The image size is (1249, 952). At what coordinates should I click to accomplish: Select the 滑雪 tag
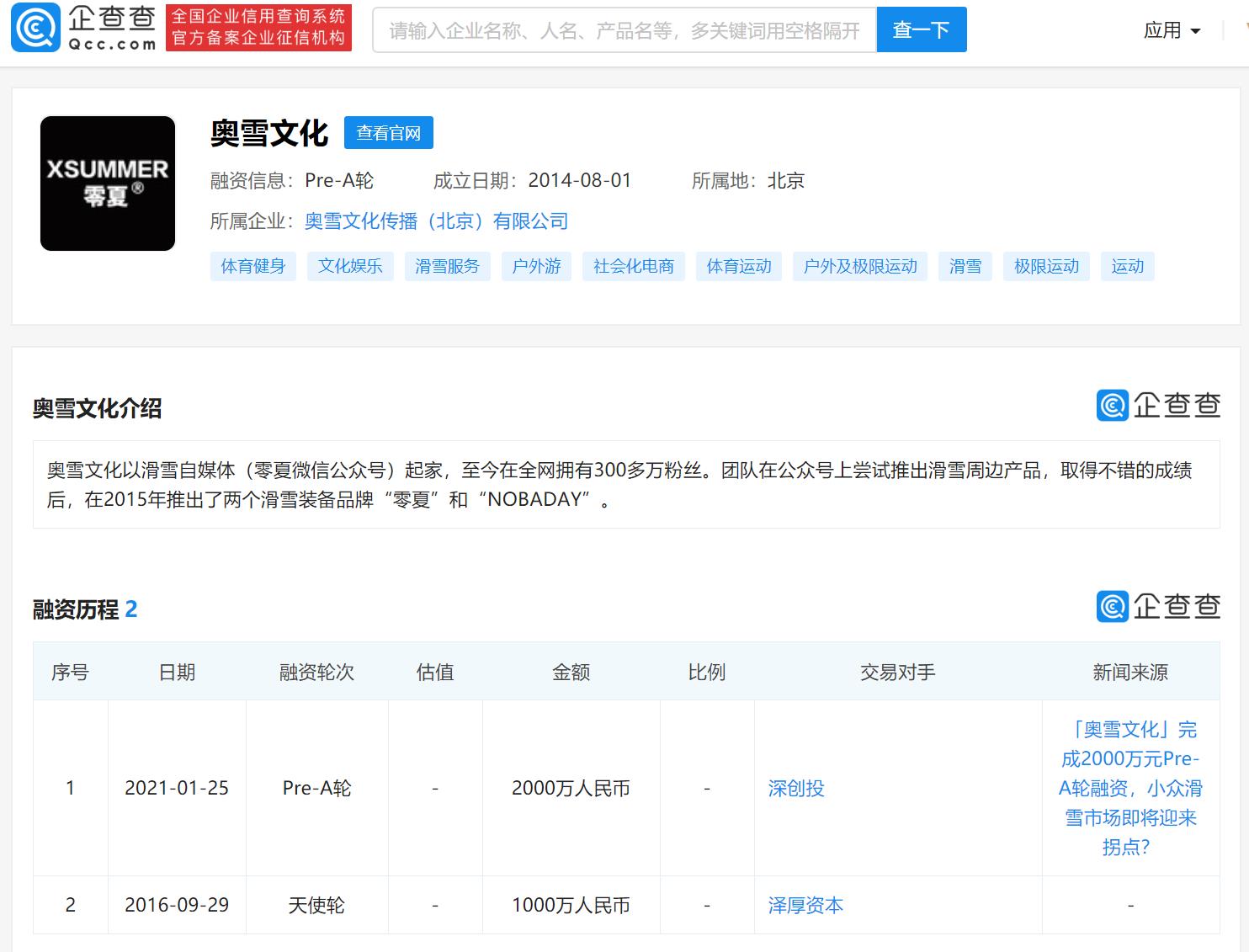point(965,267)
